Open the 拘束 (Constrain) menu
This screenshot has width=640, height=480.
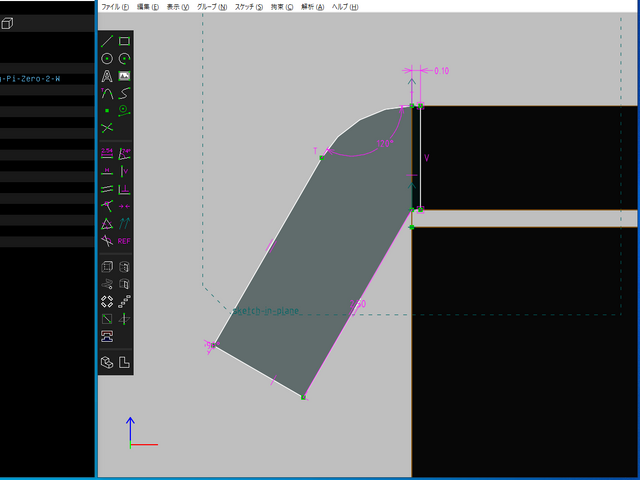[x=282, y=6]
